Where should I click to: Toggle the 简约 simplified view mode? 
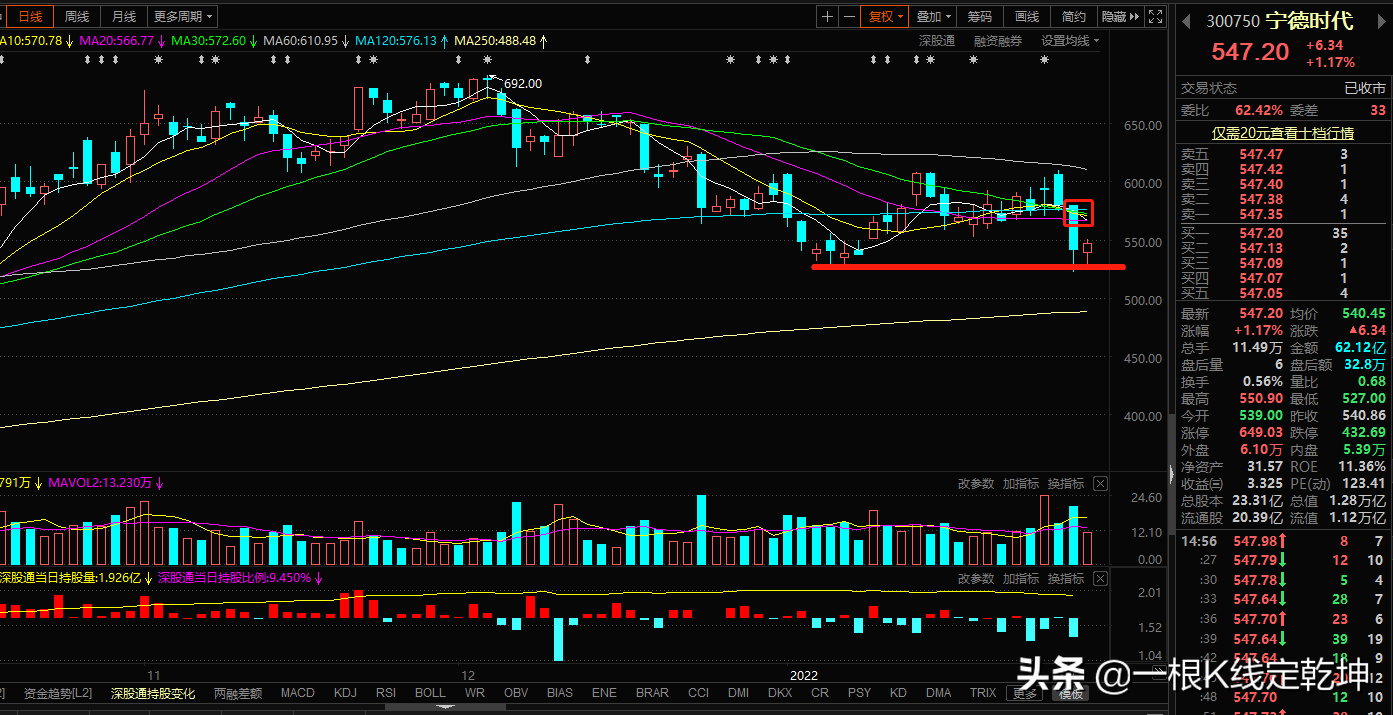click(x=1074, y=17)
